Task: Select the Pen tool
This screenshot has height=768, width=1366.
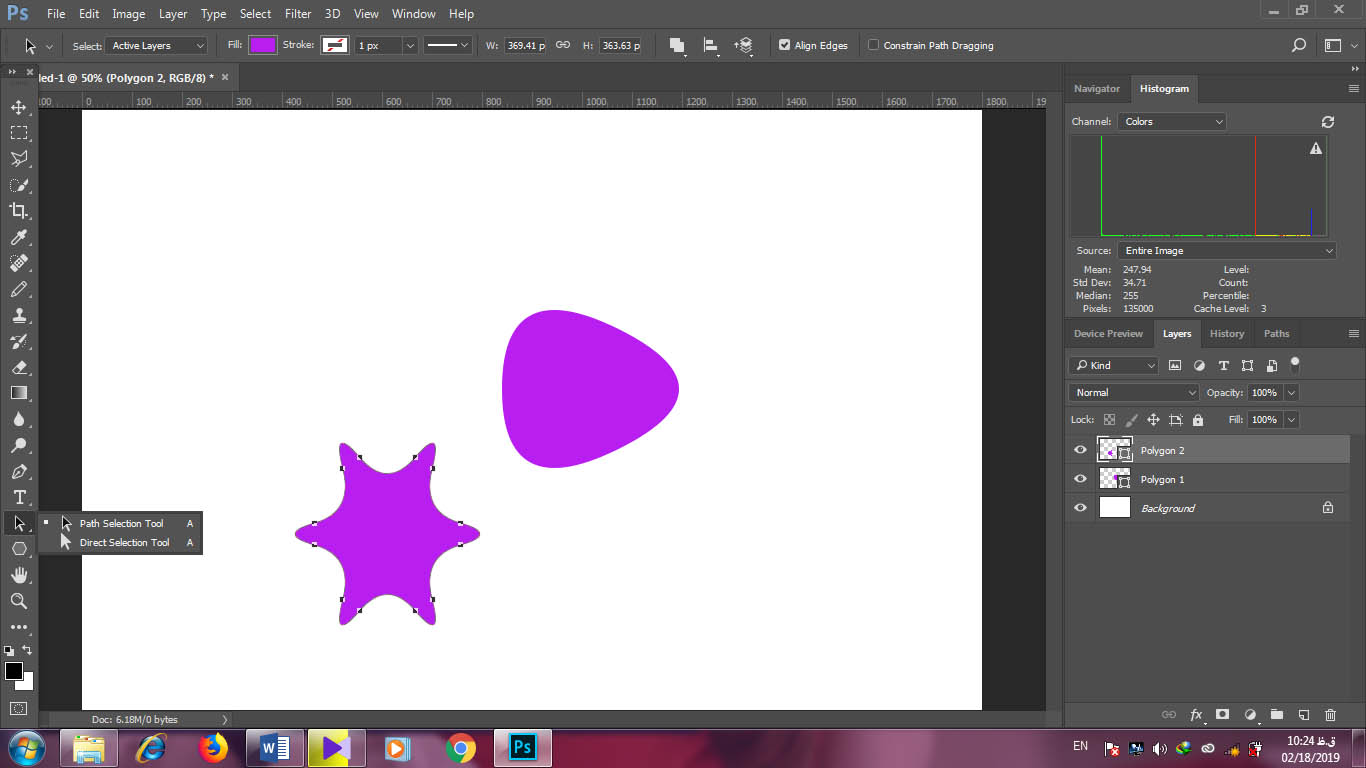Action: click(19, 471)
